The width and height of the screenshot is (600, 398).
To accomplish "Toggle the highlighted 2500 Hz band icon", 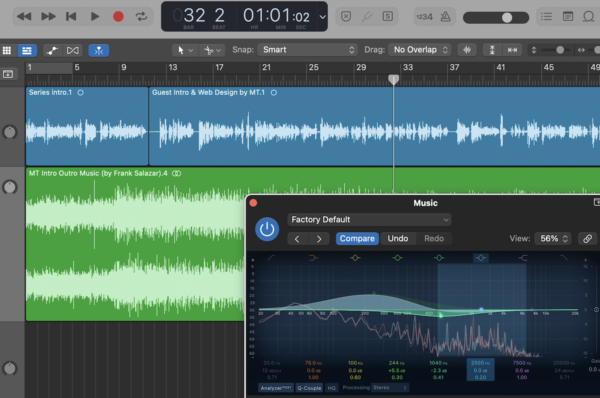I will (x=481, y=258).
